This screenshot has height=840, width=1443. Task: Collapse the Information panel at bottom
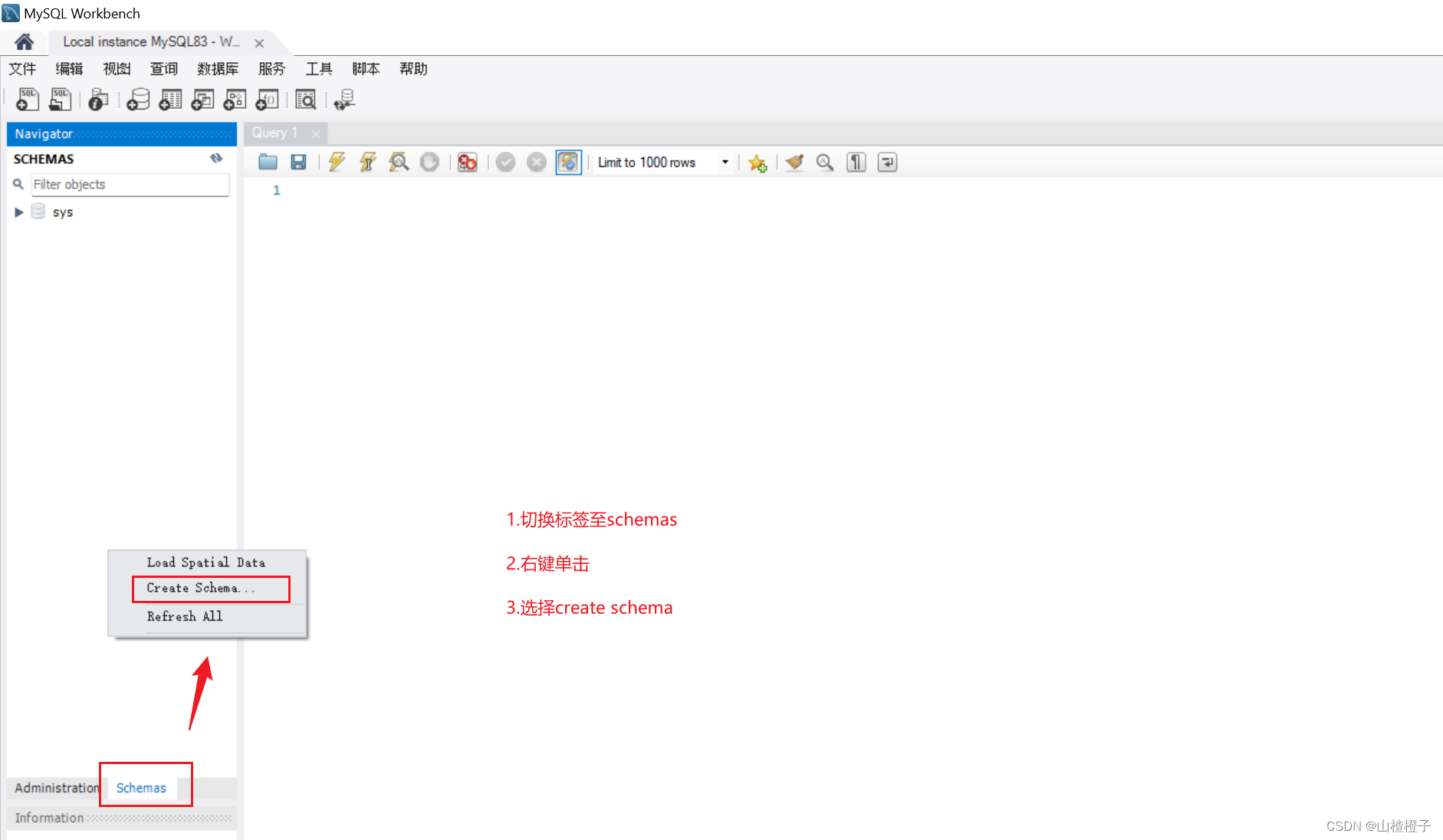pos(48,817)
